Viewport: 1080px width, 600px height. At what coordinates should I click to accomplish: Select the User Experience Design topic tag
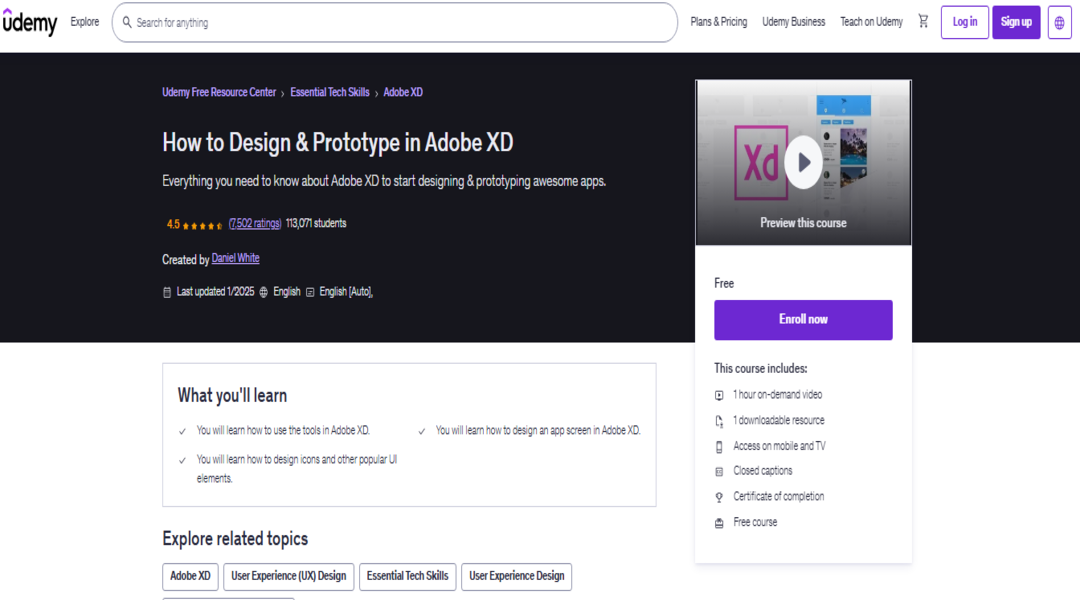pos(517,577)
